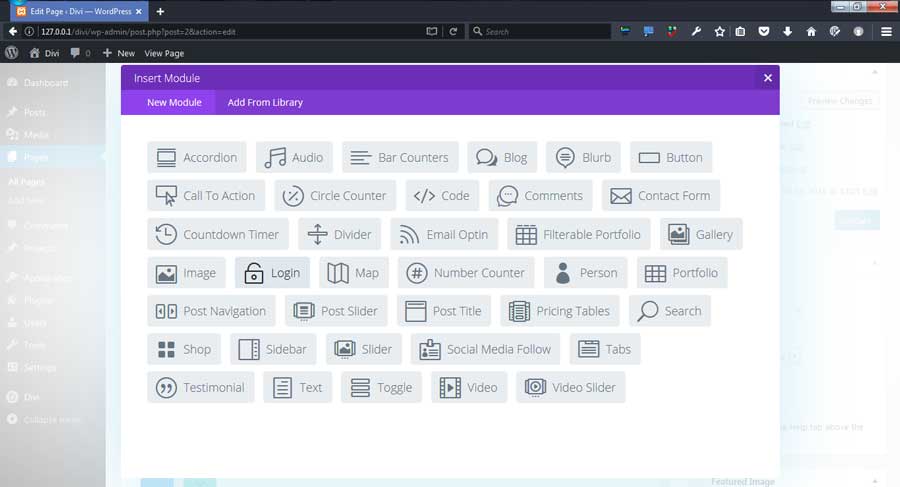
Task: Insert the Gallery module
Action: tap(701, 234)
